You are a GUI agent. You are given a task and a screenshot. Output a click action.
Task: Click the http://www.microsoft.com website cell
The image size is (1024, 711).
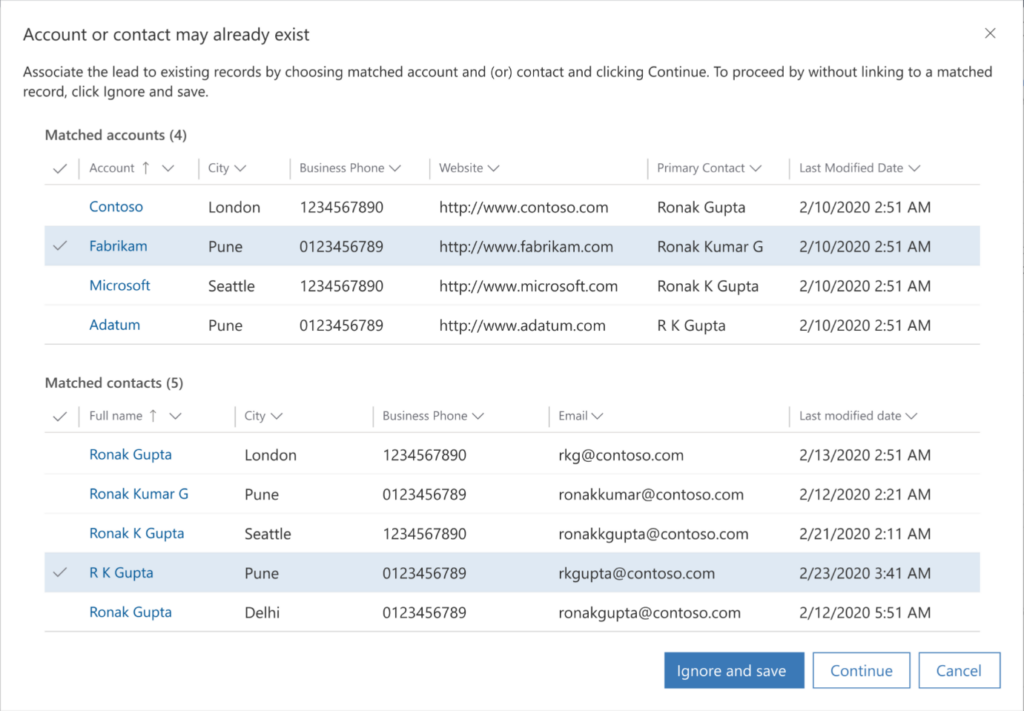[528, 286]
